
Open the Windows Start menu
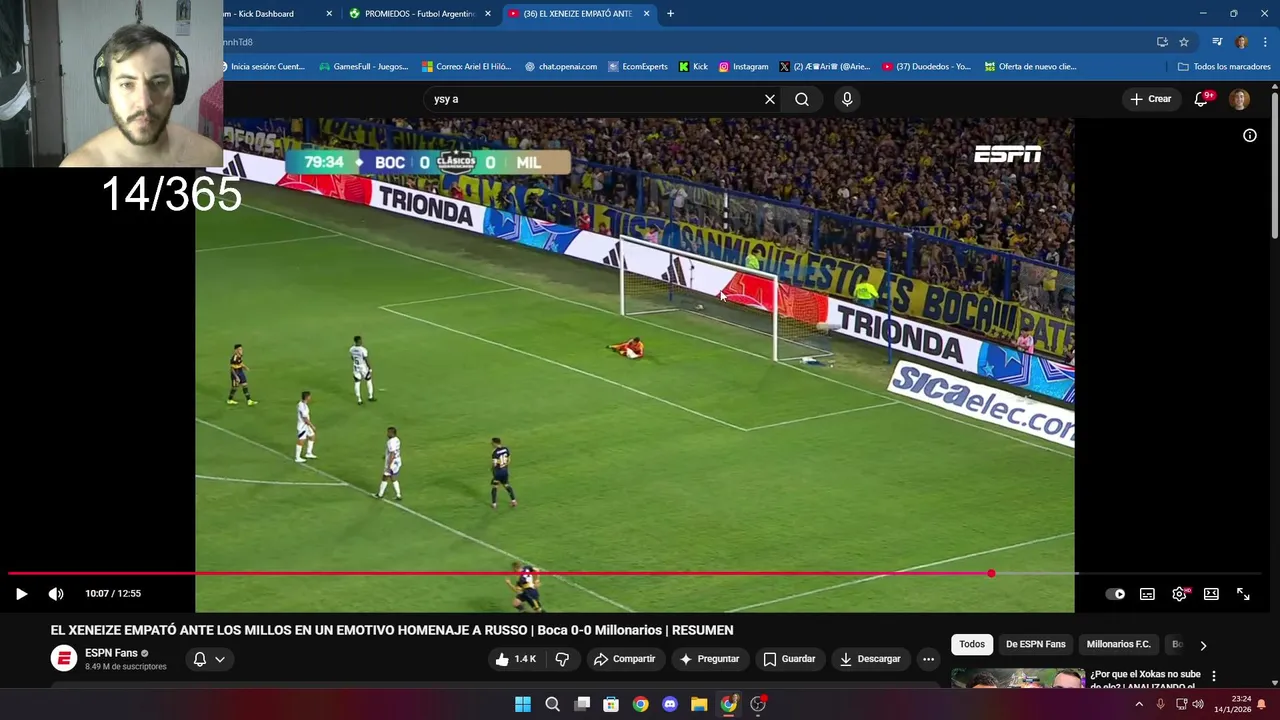(523, 704)
